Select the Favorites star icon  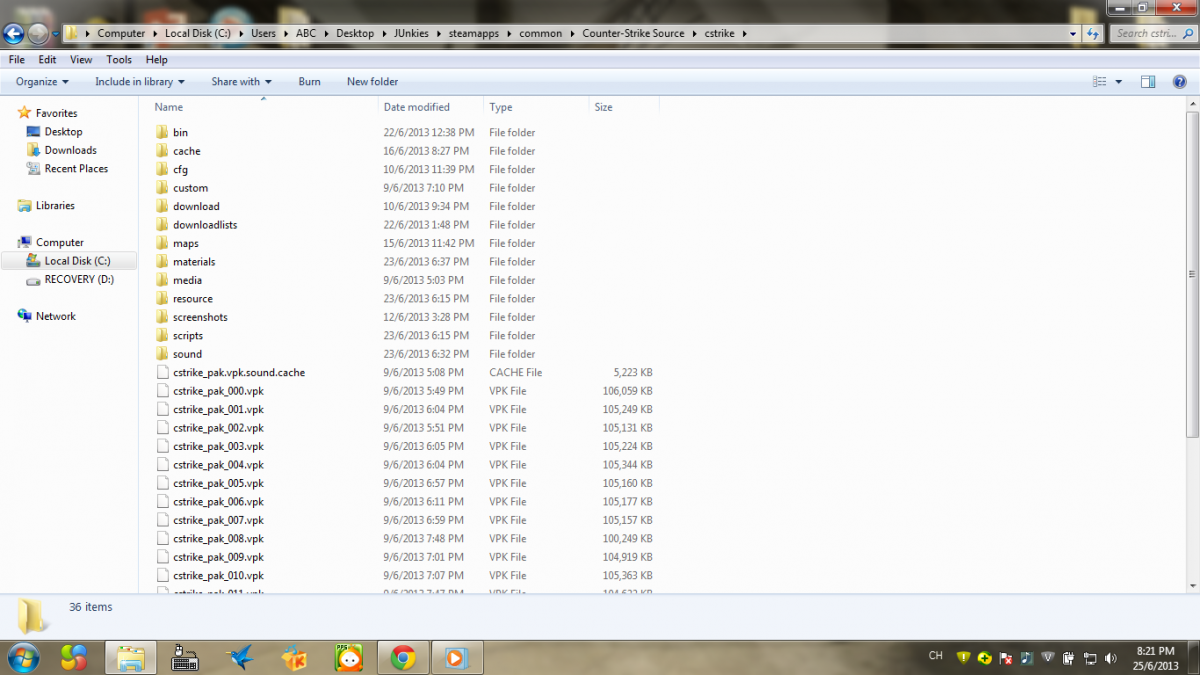pos(25,113)
